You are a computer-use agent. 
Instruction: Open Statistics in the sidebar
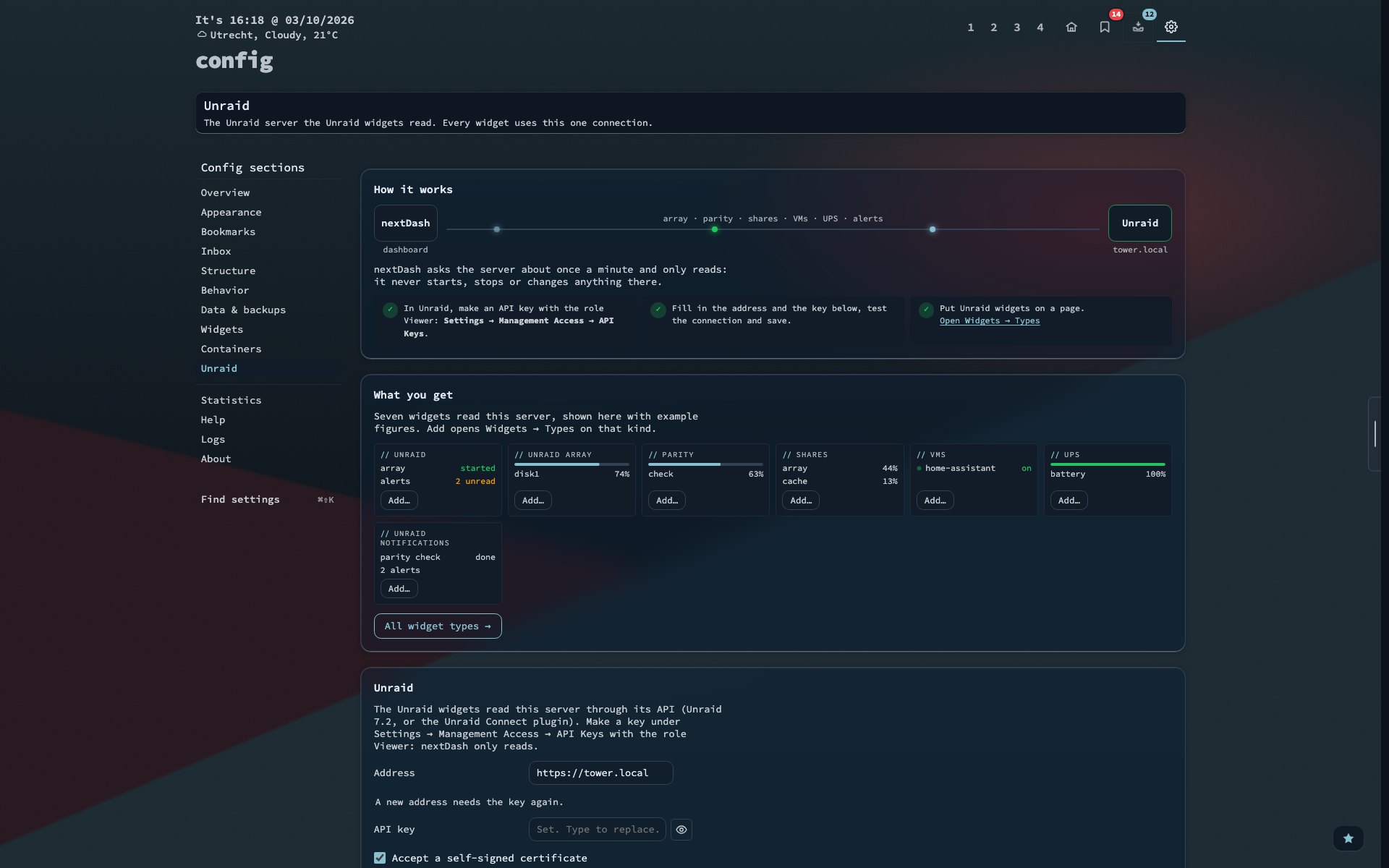click(231, 400)
